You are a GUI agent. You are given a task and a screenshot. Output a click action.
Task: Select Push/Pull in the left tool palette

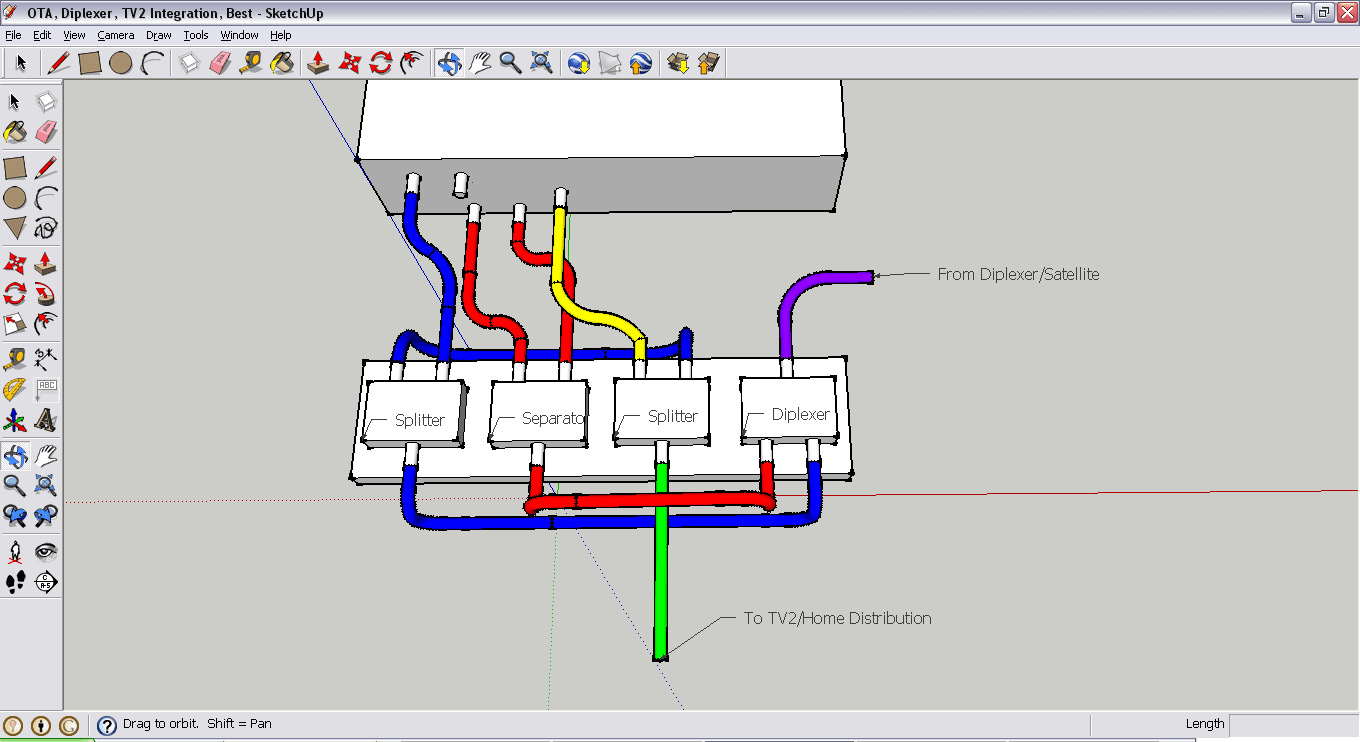click(46, 264)
